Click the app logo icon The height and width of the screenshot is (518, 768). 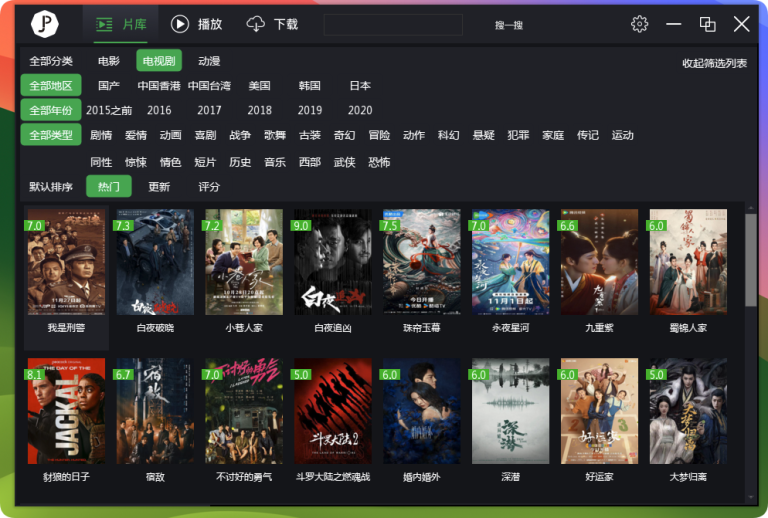click(x=45, y=24)
